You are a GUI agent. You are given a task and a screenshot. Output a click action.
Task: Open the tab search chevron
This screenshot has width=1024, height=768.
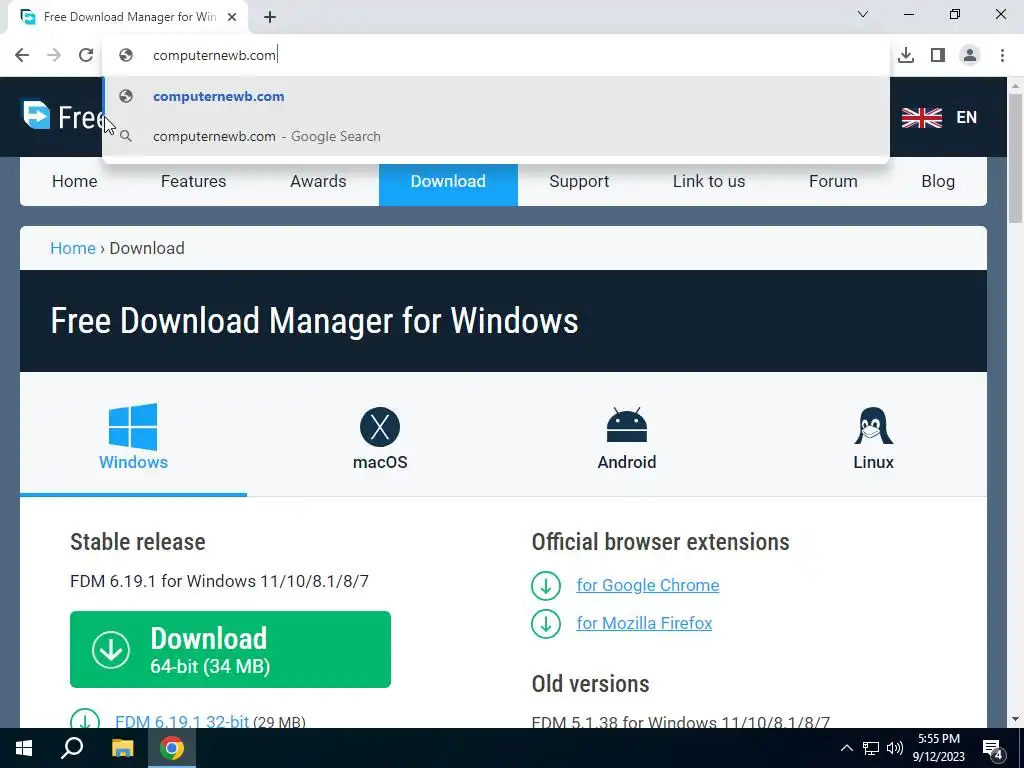tap(863, 14)
